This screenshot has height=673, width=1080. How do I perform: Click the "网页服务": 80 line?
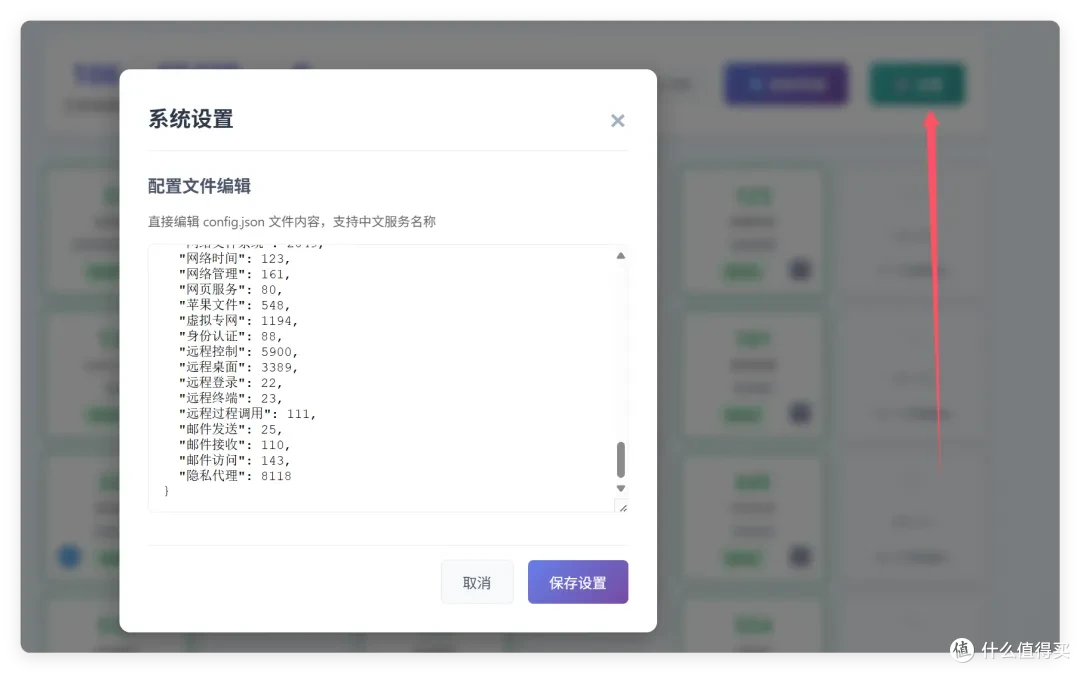[x=231, y=289]
